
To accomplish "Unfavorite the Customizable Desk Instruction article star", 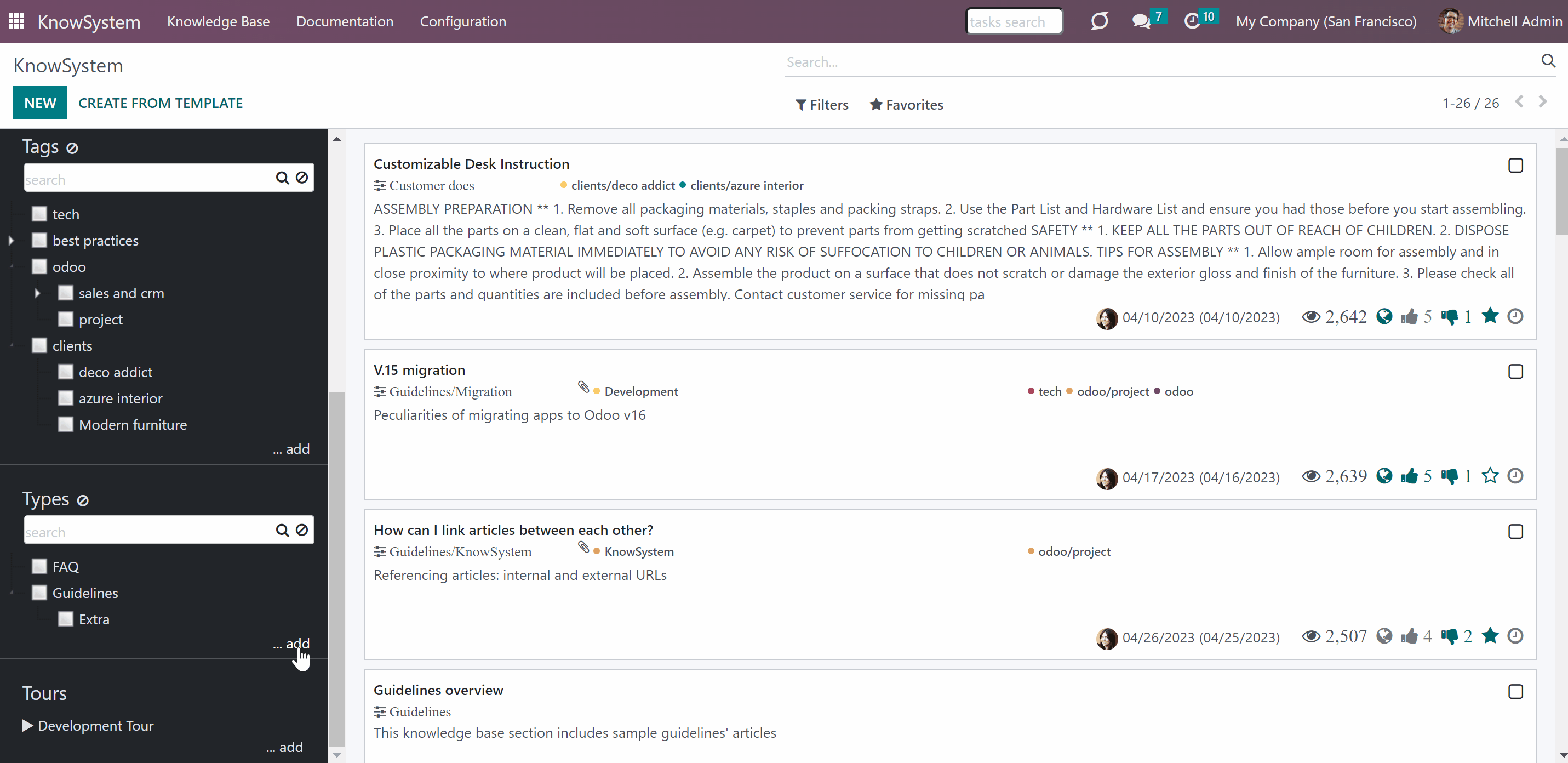I will click(x=1490, y=316).
